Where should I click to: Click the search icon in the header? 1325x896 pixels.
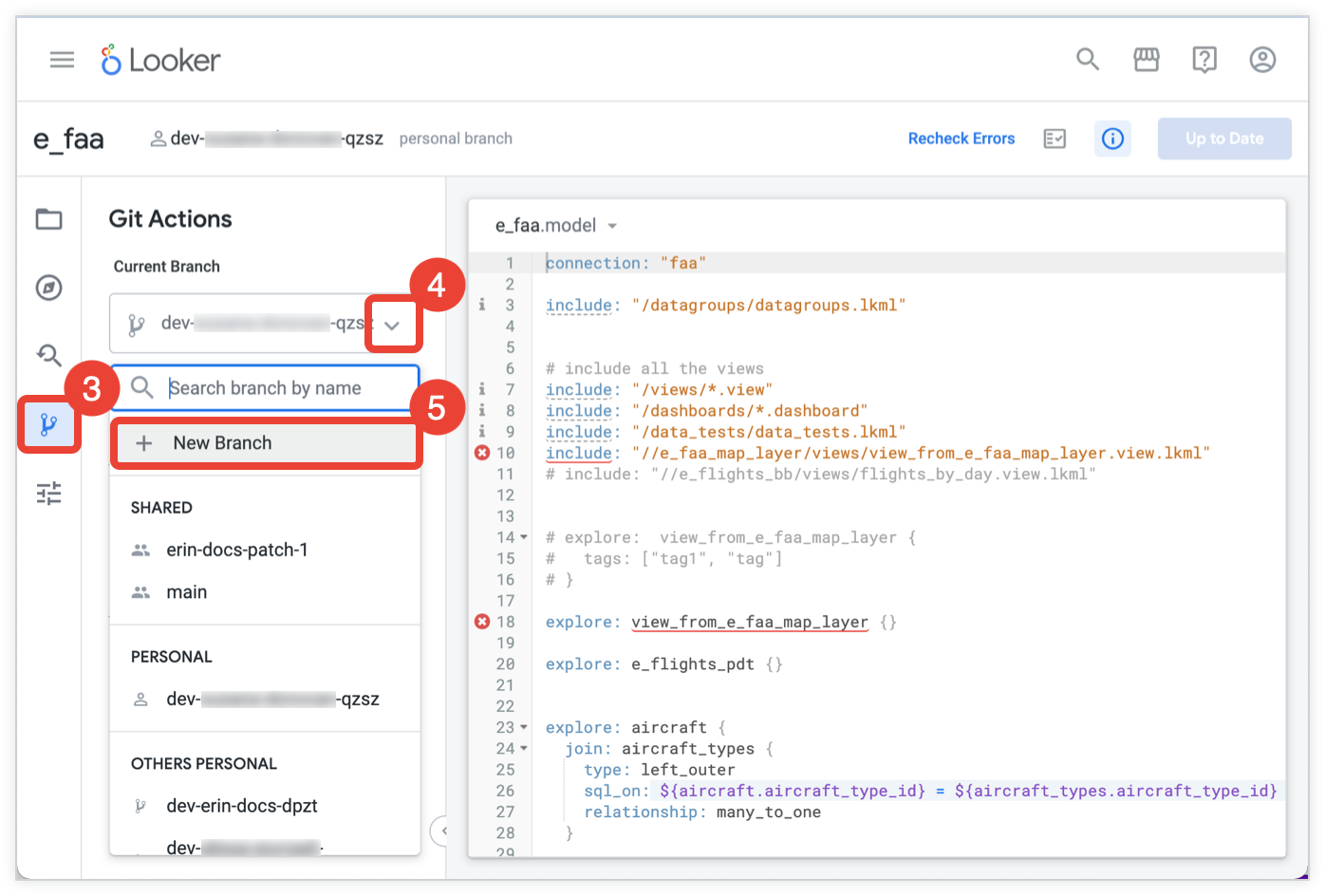1088,60
